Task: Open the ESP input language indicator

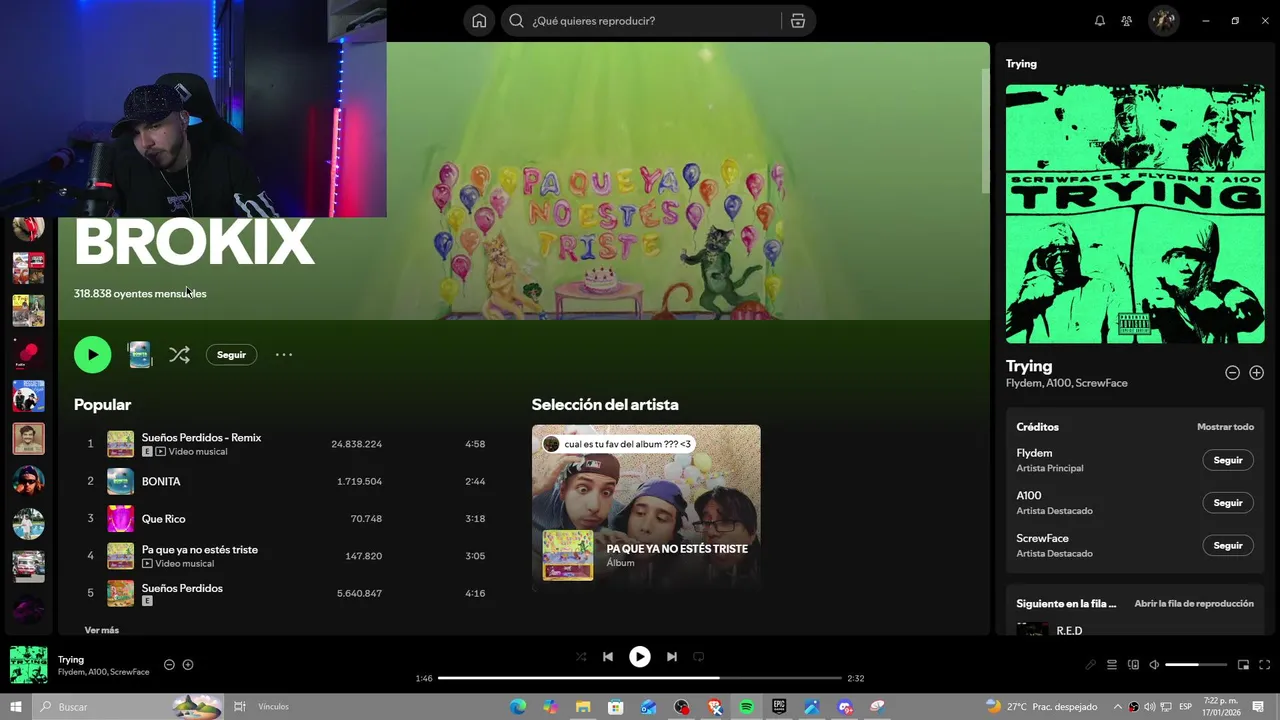Action: pyautogui.click(x=1185, y=707)
